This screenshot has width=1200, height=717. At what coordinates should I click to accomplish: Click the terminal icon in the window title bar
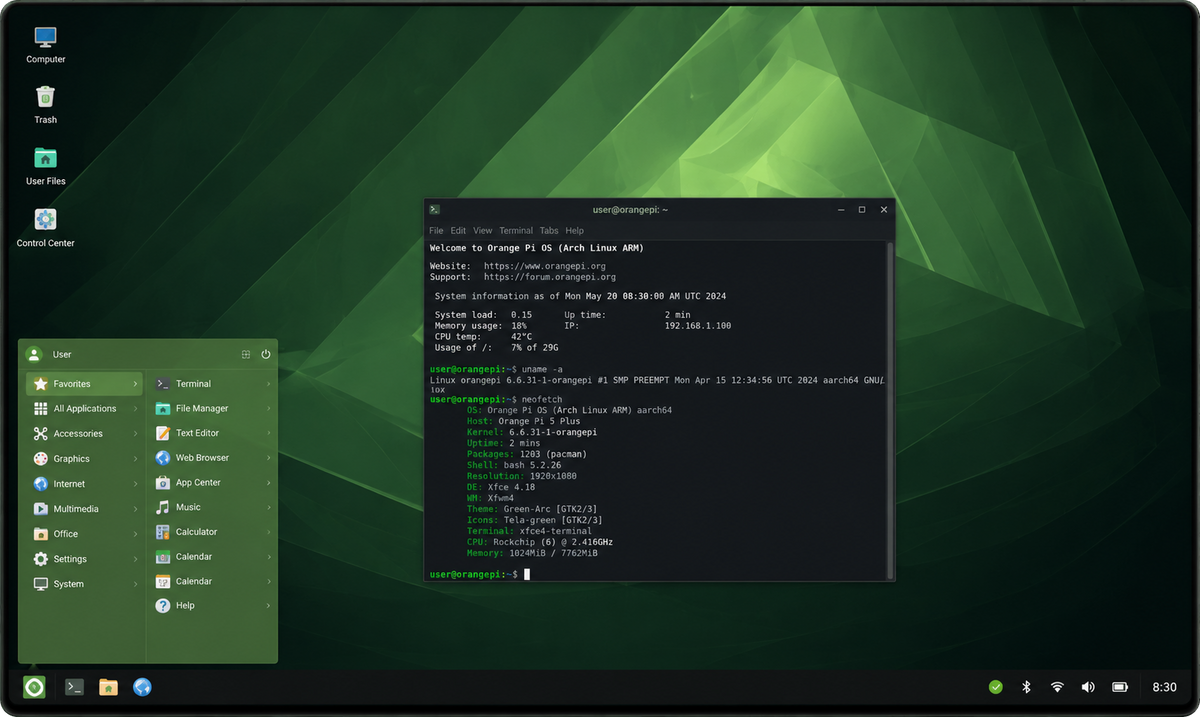point(435,210)
